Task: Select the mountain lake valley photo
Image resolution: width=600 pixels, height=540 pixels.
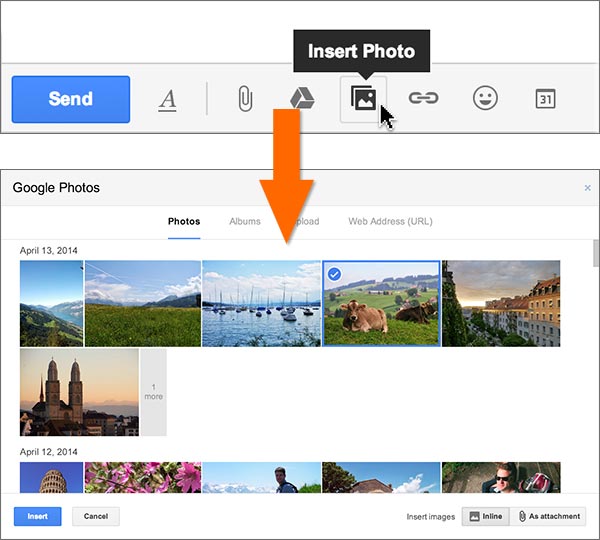Action: pos(51,303)
